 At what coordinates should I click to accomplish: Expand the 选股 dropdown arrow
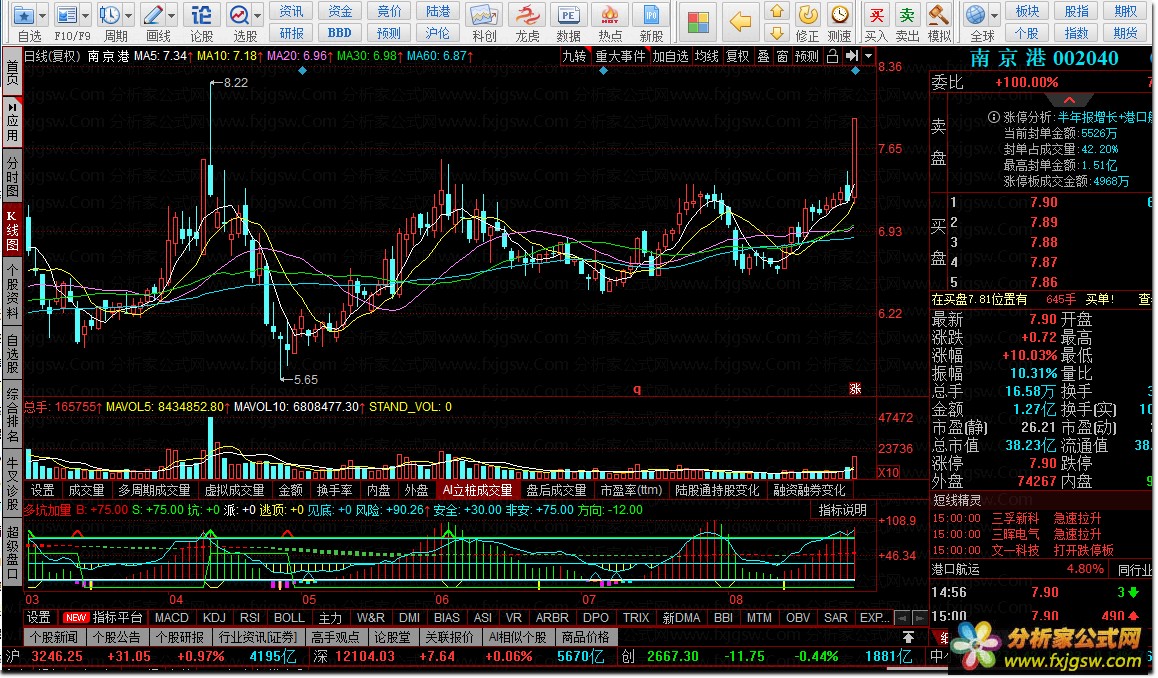coord(258,16)
